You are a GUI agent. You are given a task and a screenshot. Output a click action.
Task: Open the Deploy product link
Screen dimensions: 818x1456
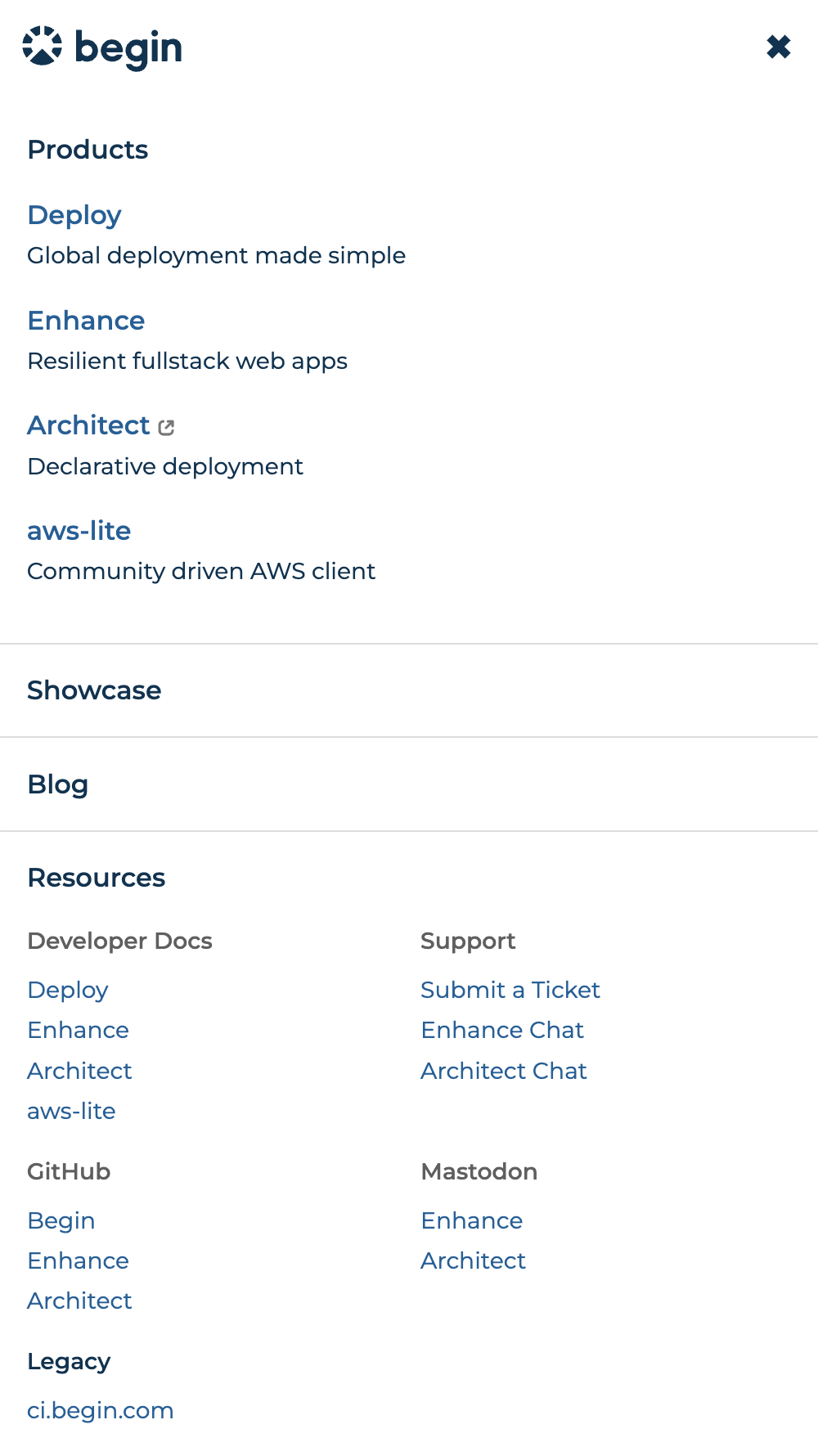(x=74, y=215)
